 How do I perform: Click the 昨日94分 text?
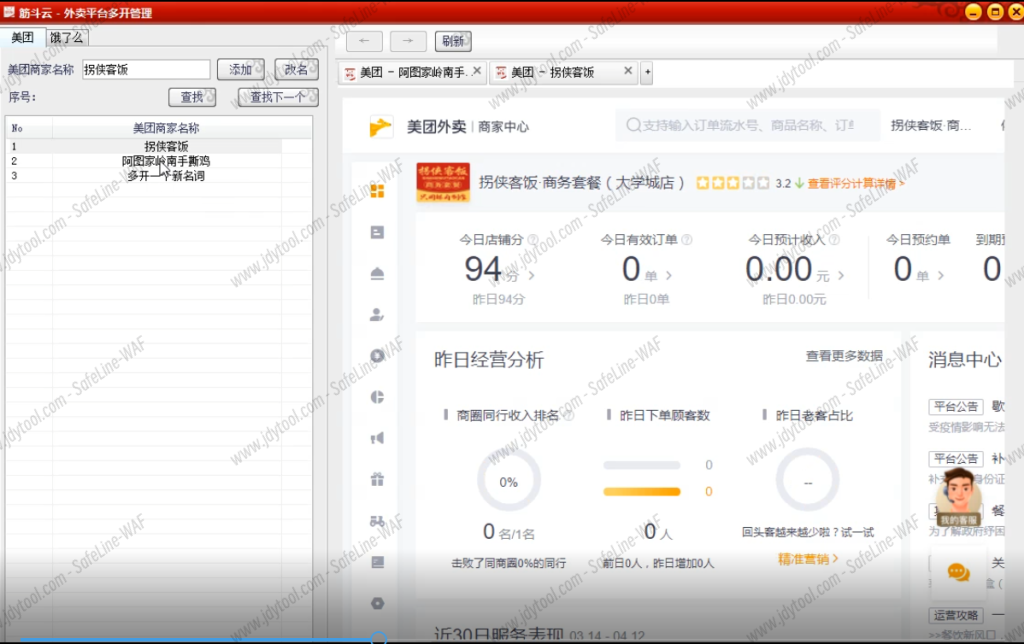point(498,299)
